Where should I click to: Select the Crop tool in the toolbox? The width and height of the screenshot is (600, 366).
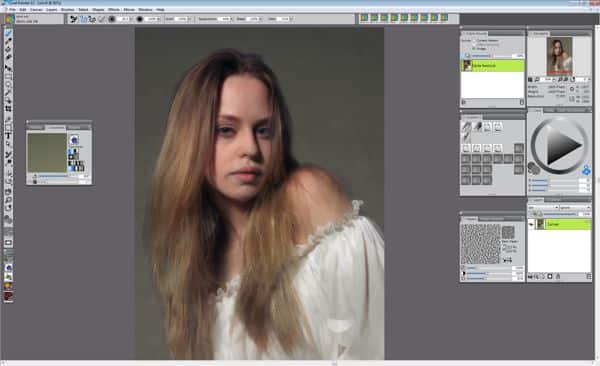point(8,109)
